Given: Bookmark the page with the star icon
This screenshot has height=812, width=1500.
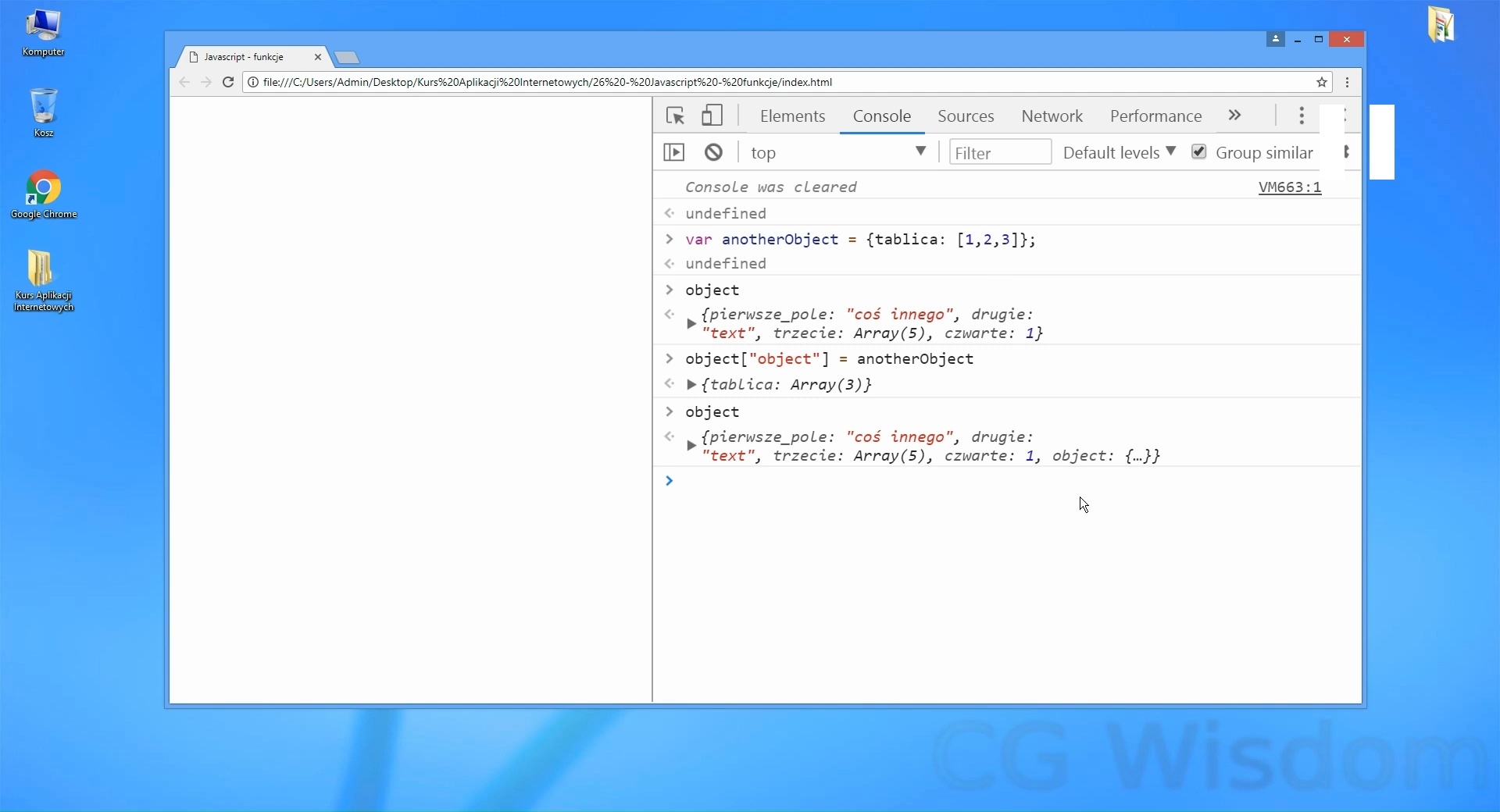Looking at the screenshot, I should tap(1323, 82).
